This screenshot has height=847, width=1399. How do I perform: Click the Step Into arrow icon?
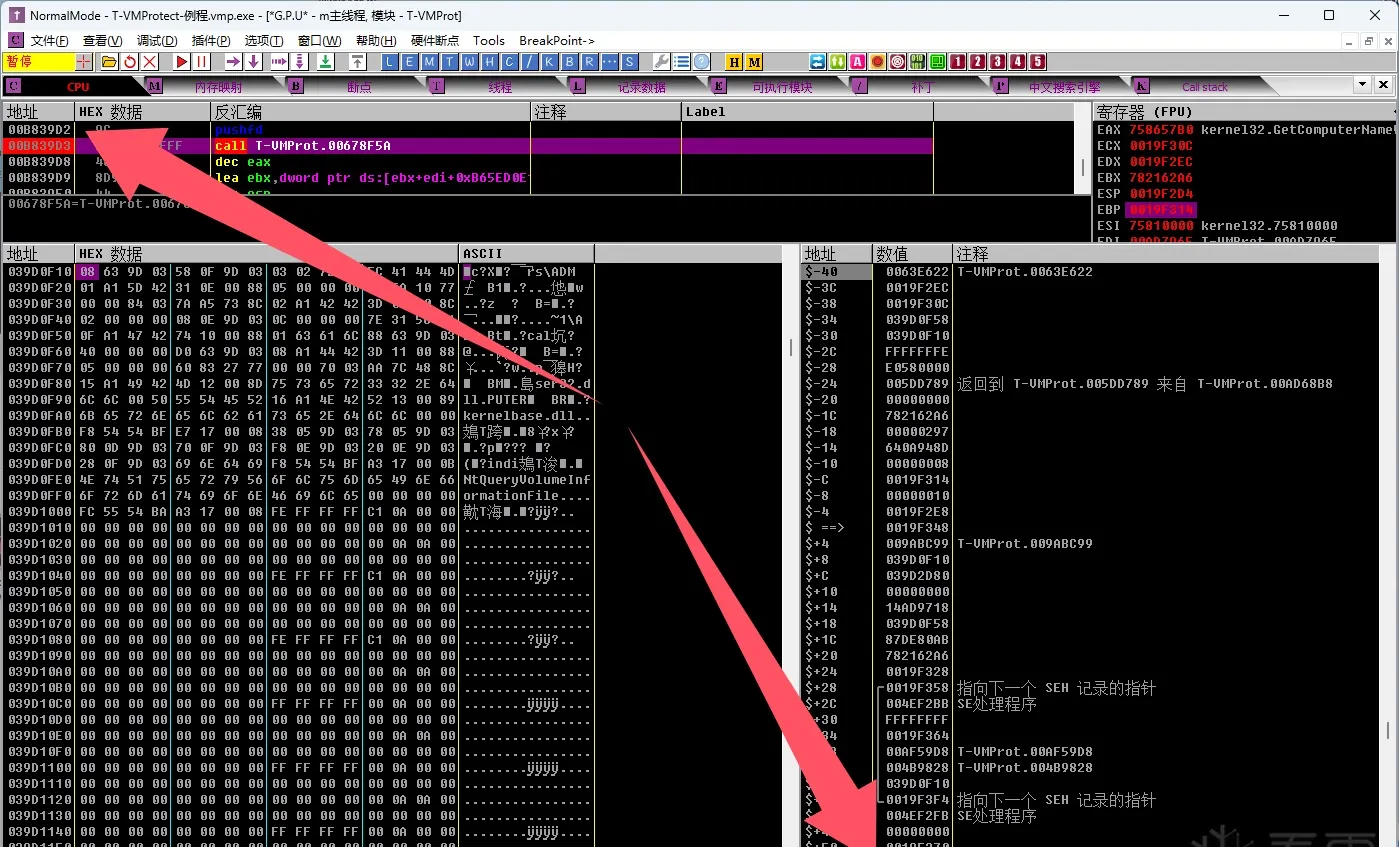[234, 62]
